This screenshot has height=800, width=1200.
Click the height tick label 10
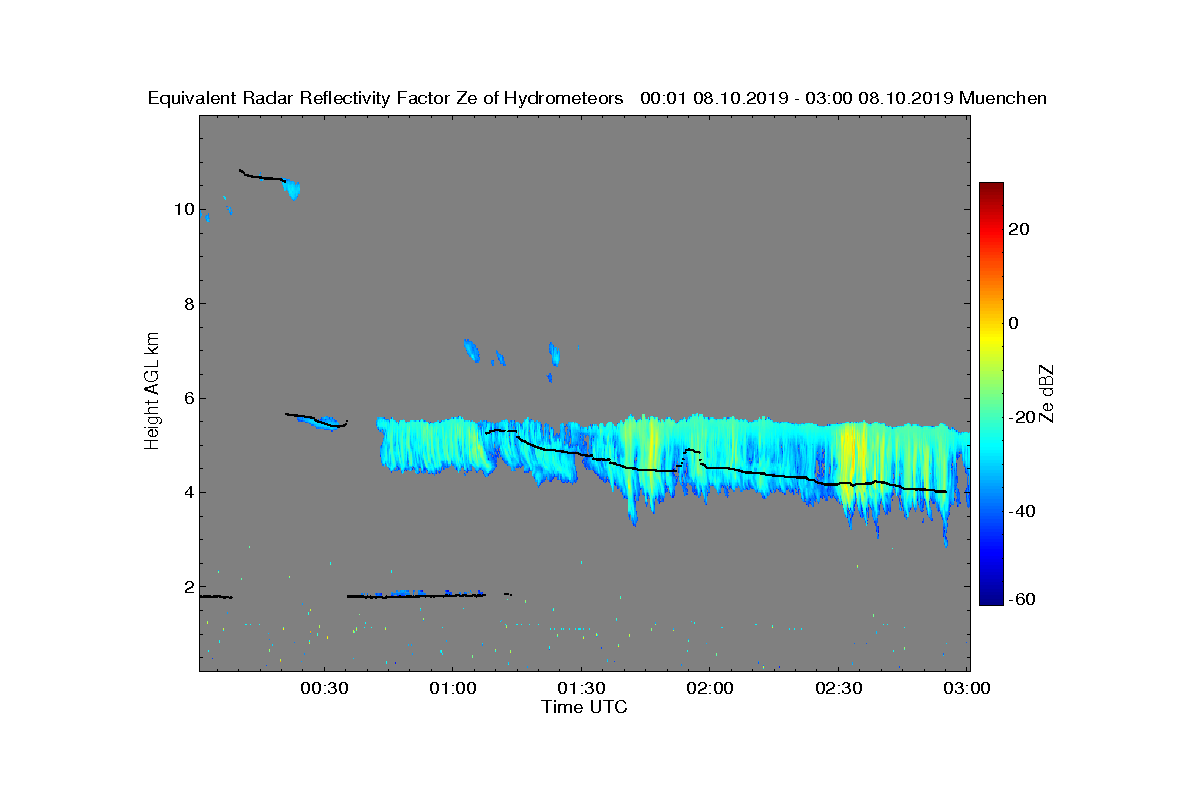tap(183, 210)
